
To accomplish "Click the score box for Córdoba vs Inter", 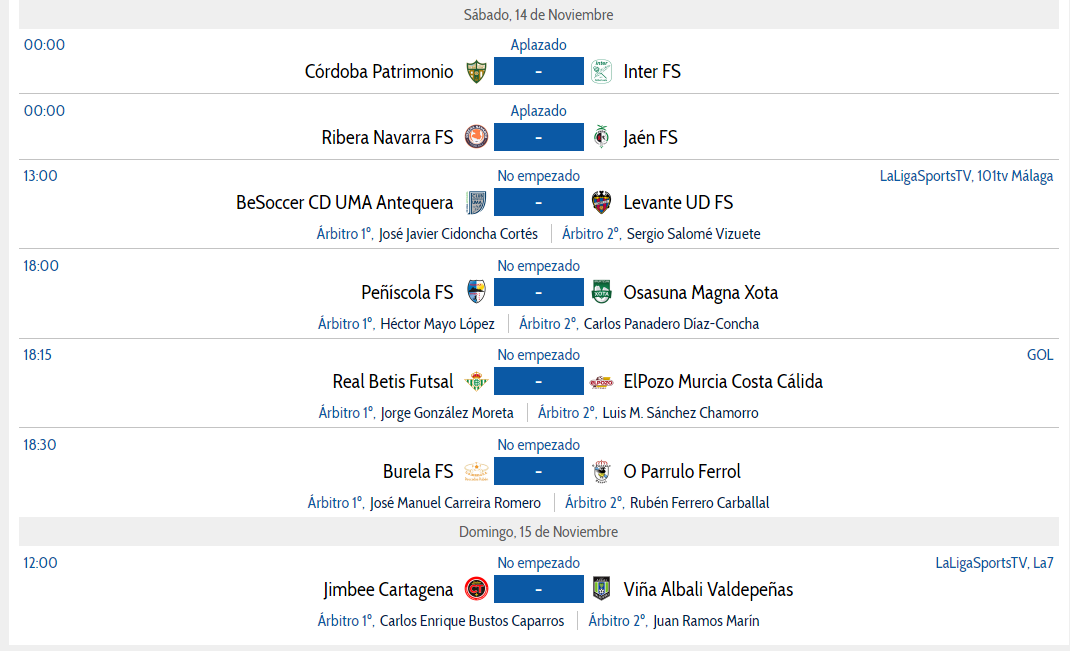I will [538, 71].
